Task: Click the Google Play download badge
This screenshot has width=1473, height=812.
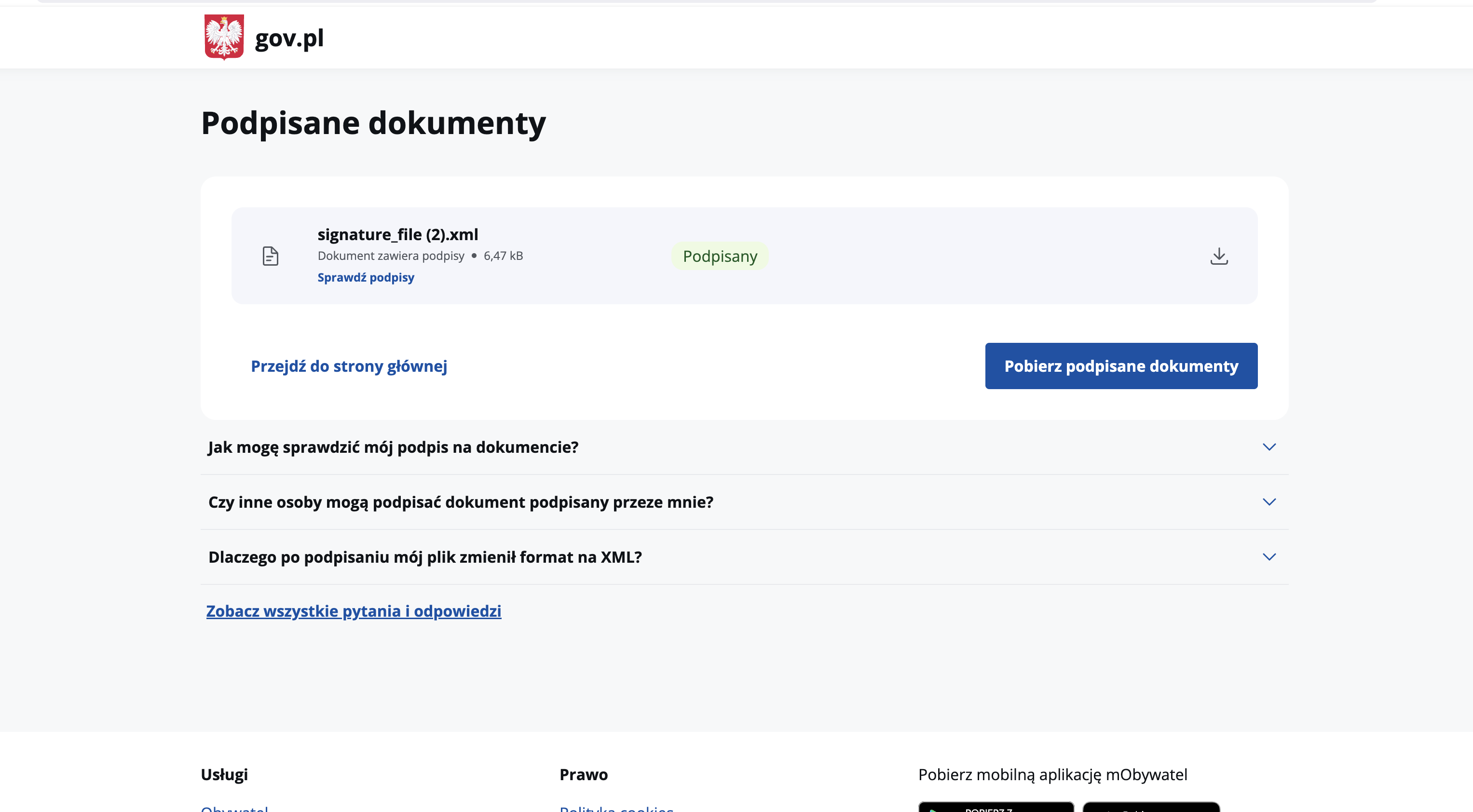Action: click(996, 808)
